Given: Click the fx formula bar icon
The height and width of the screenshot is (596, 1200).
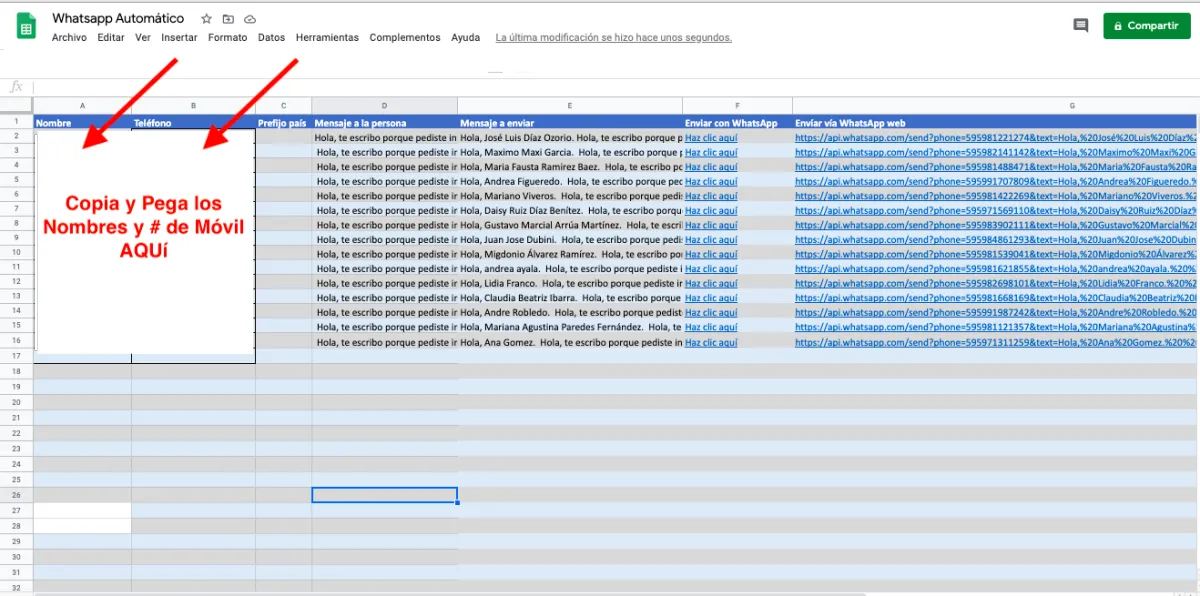Looking at the screenshot, I should 16,87.
